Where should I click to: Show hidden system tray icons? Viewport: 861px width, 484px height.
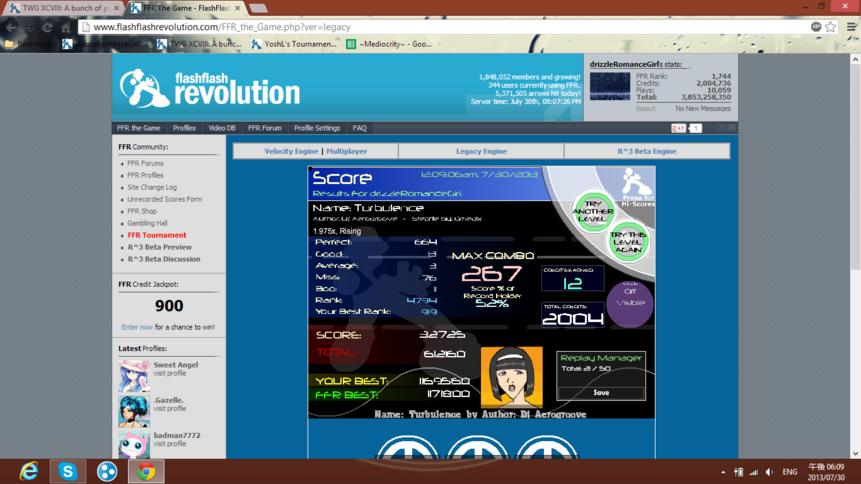tap(723, 472)
